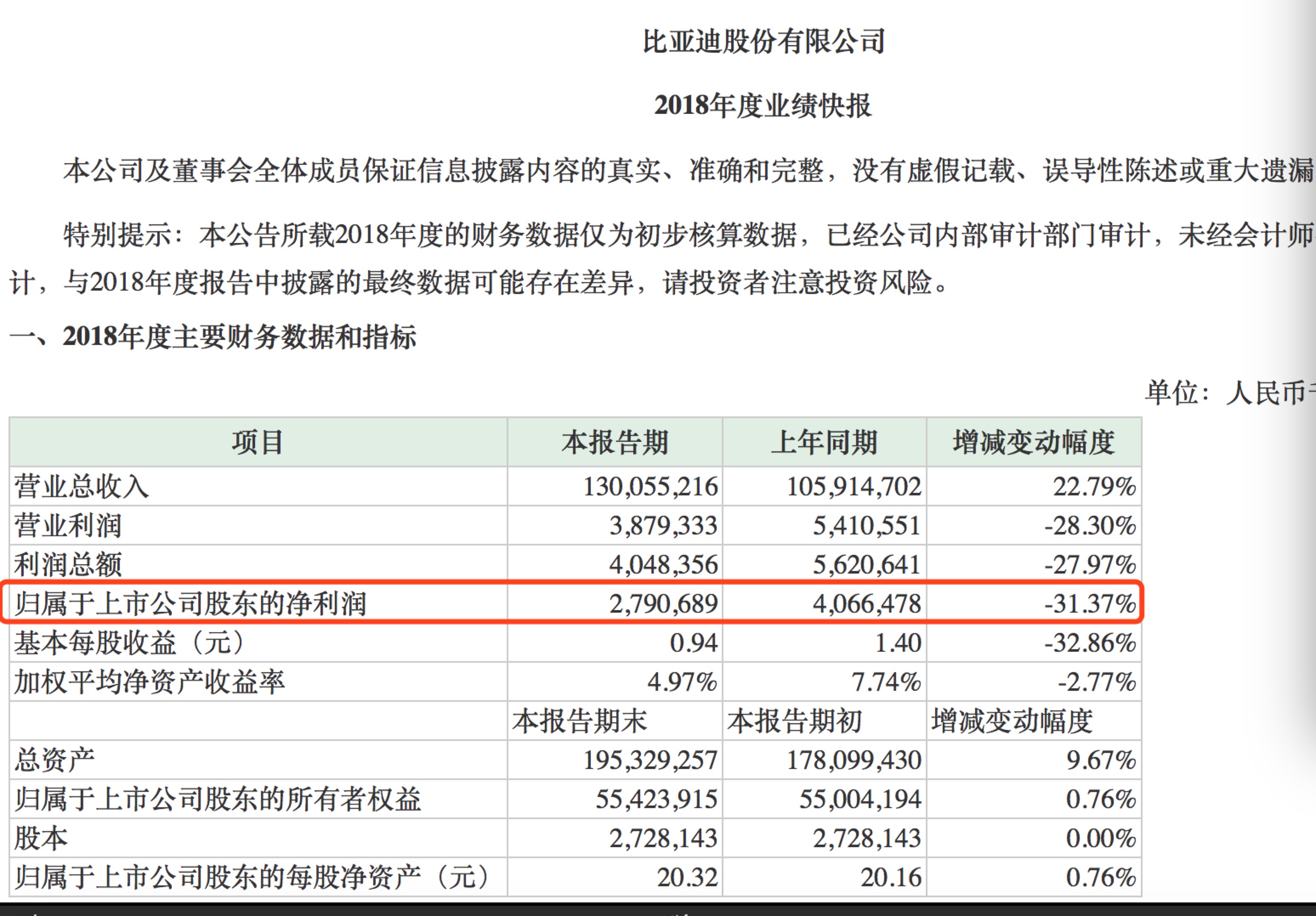The image size is (1316, 916).
Task: Click the section heading 一、2018年度主要财务数据和指标
Action: tap(213, 337)
